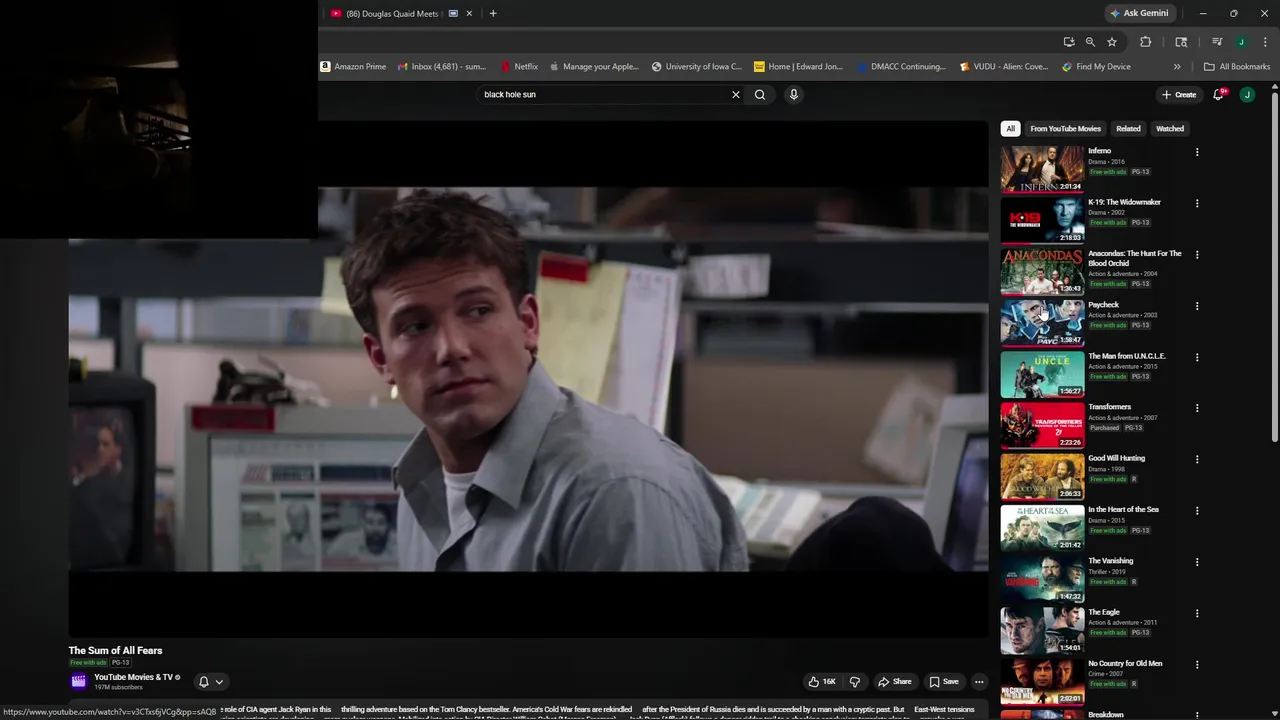Open The Man from U.N.C.L.E. title

point(1127,356)
